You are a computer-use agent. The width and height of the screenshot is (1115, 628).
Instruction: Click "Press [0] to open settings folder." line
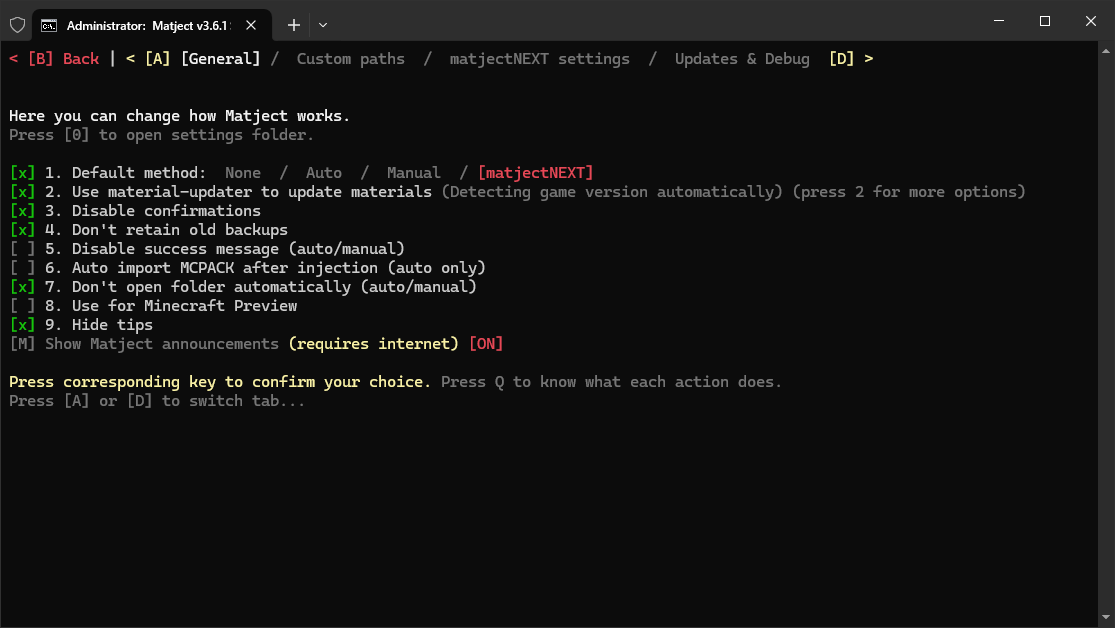pos(161,135)
